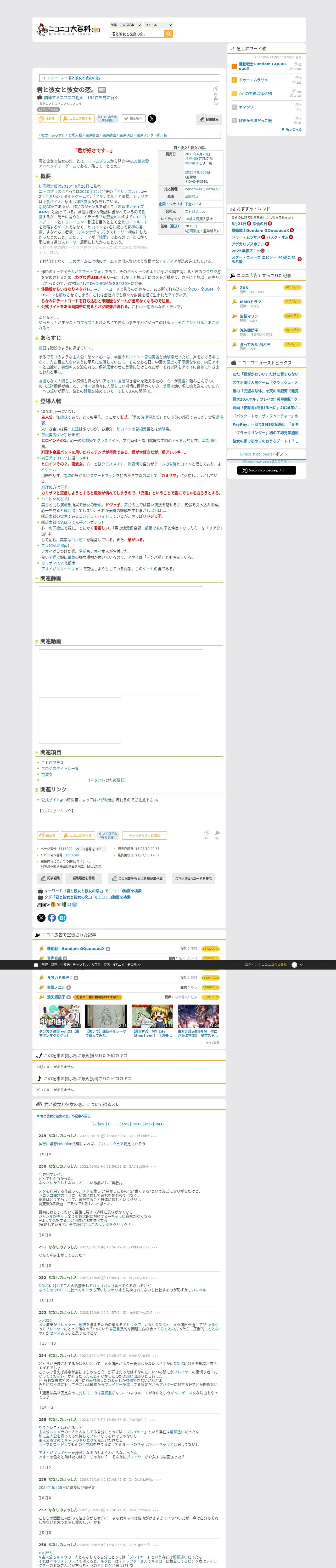Viewport: 336px width, 1568px height.
Task: Open the 下倉バイオ link in infobox
Action: (193, 204)
